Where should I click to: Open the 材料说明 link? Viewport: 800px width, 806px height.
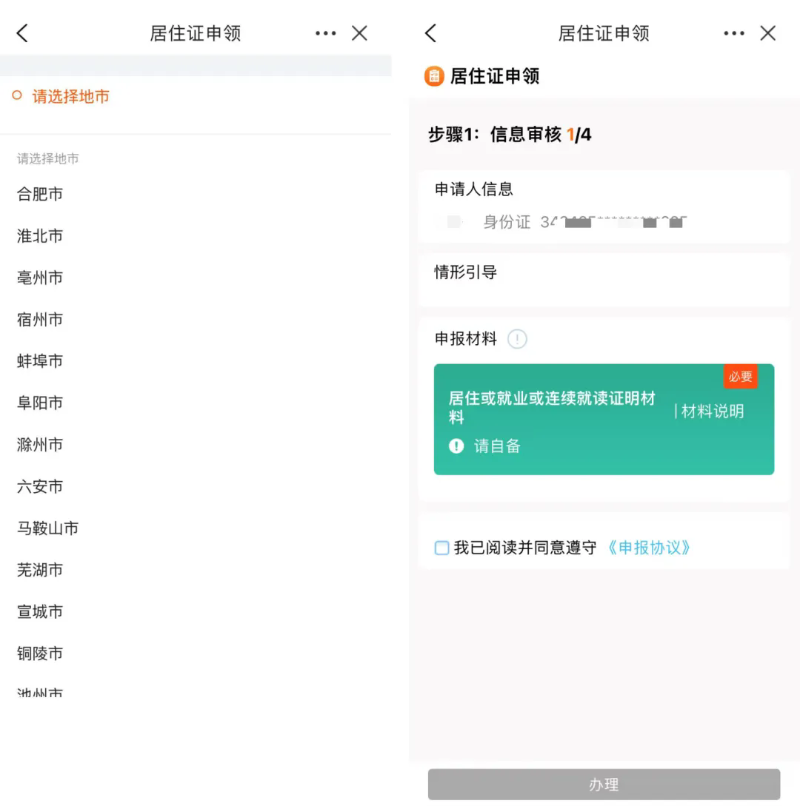pyautogui.click(x=711, y=411)
